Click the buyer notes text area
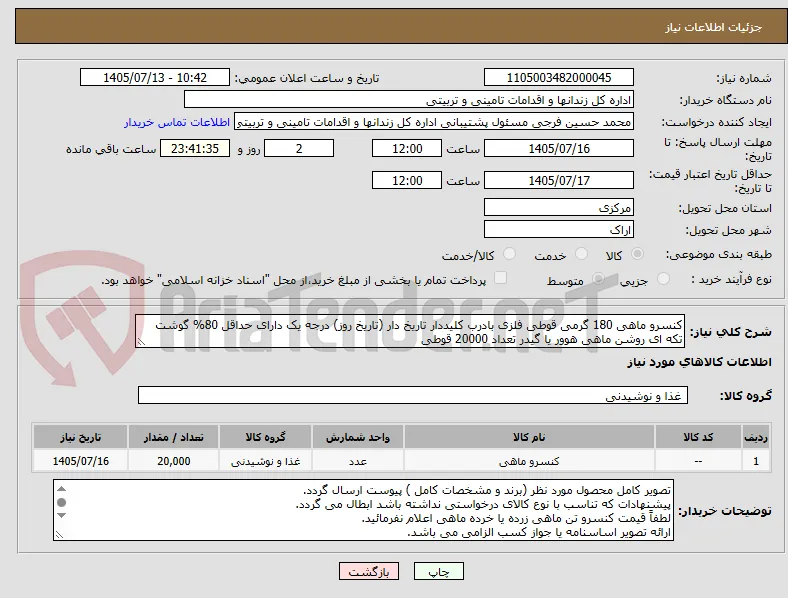788x598 pixels. pyautogui.click(x=363, y=510)
